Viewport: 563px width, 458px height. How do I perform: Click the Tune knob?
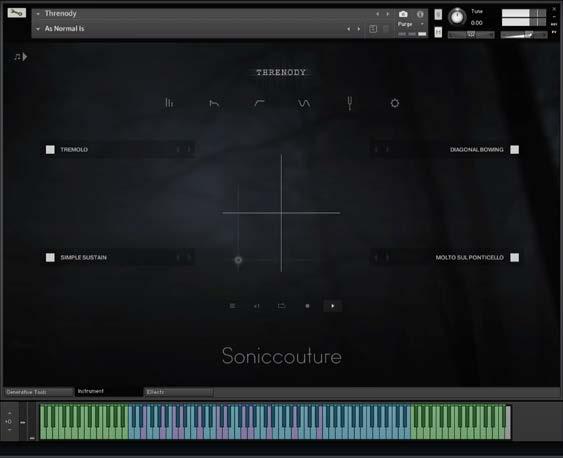(x=457, y=17)
